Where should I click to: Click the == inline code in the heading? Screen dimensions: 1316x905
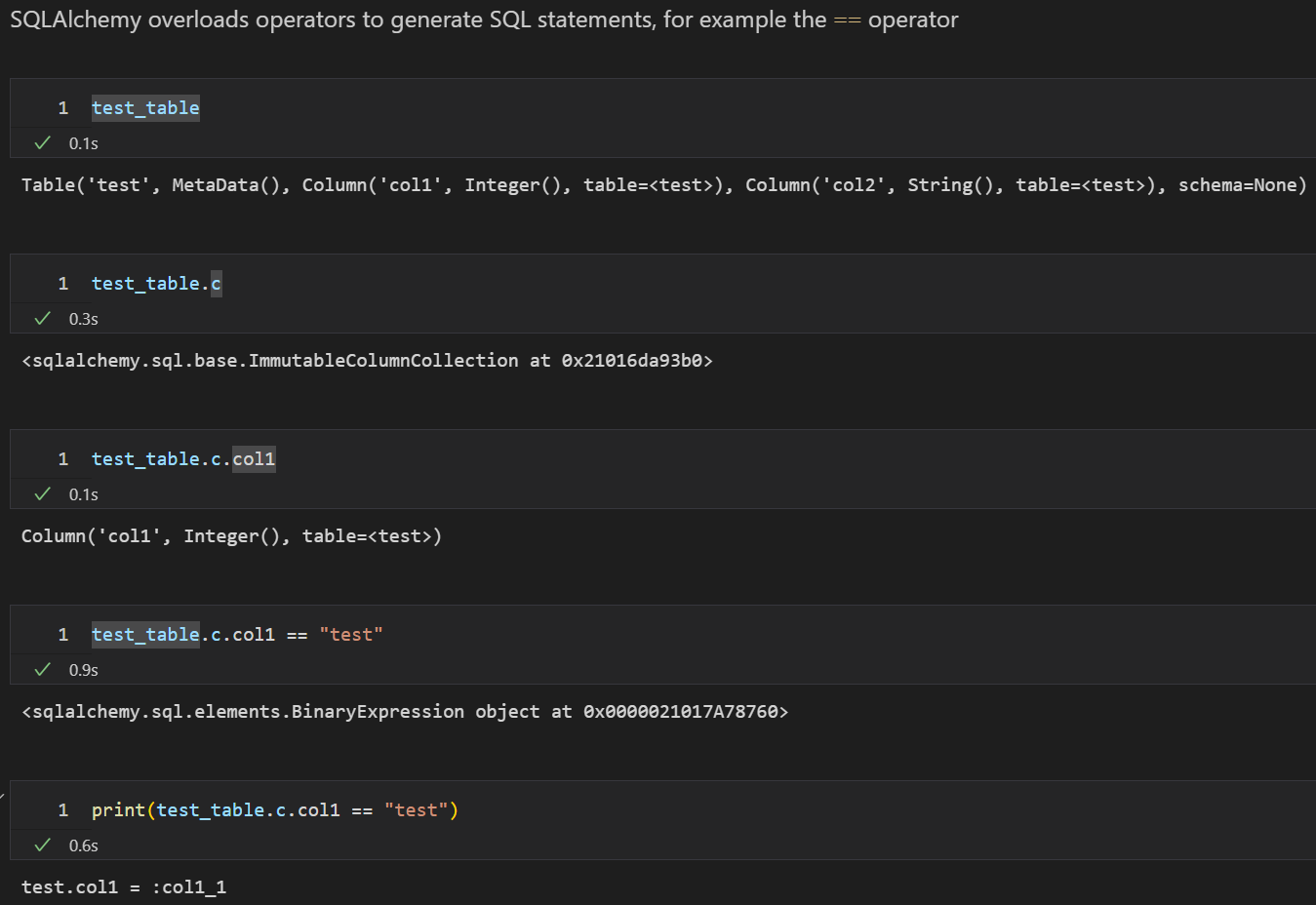click(x=847, y=20)
